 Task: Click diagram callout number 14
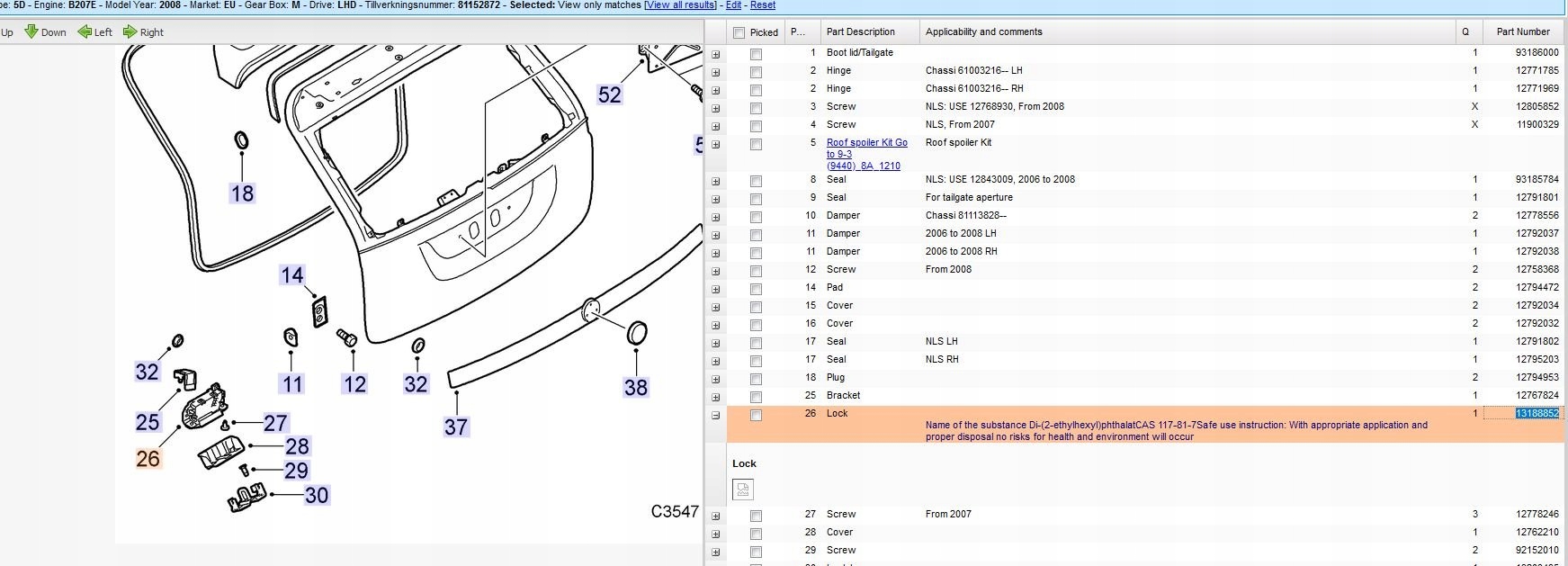click(x=292, y=274)
